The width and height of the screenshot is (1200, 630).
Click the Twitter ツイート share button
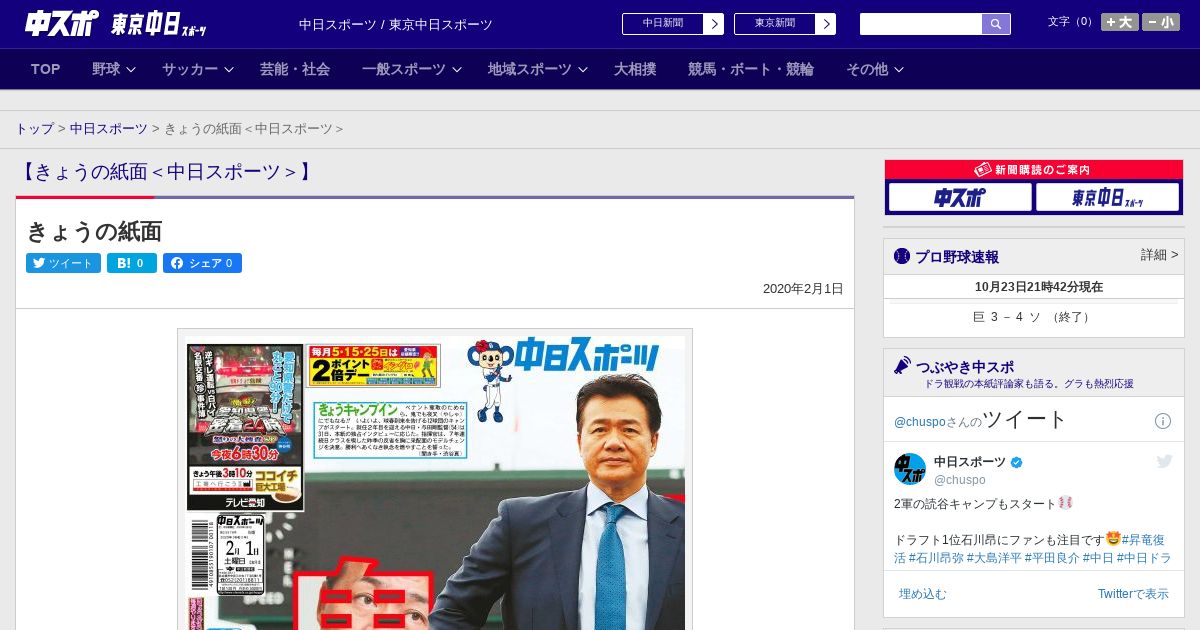[x=63, y=263]
